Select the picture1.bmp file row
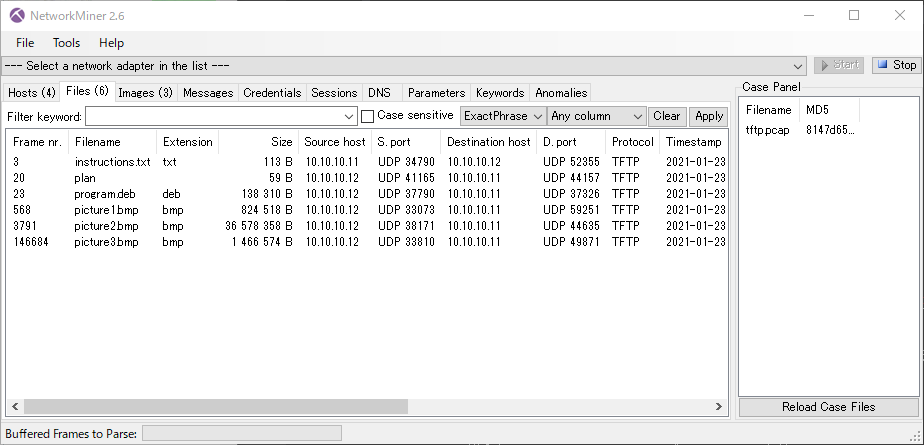924x445 pixels. pyautogui.click(x=368, y=210)
